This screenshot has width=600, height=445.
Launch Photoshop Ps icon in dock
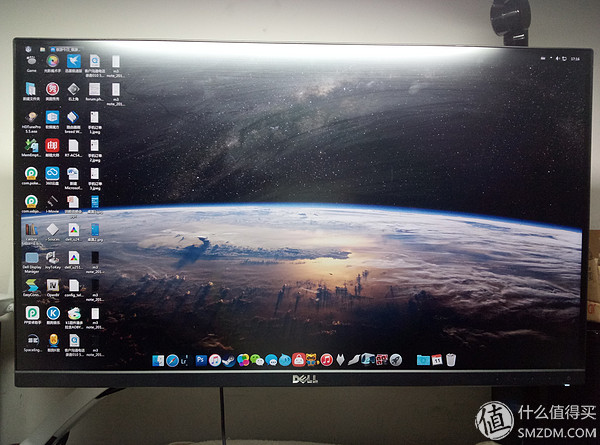click(201, 360)
